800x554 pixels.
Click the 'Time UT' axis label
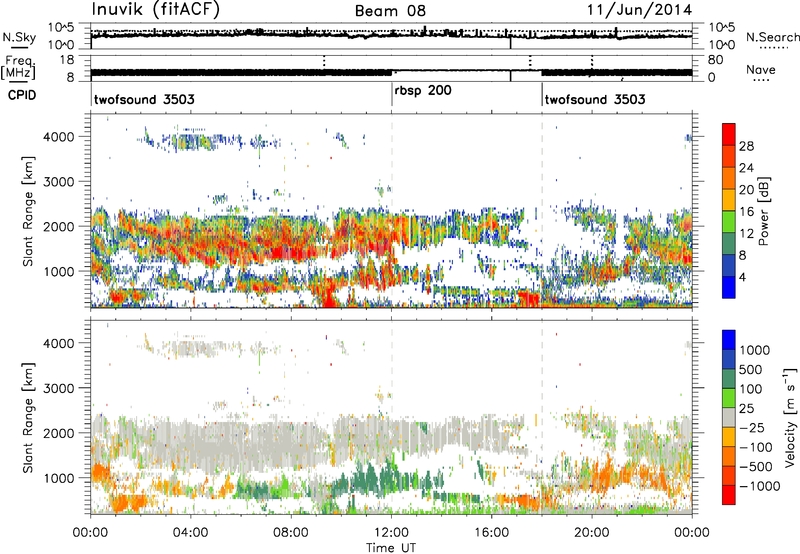[391, 548]
